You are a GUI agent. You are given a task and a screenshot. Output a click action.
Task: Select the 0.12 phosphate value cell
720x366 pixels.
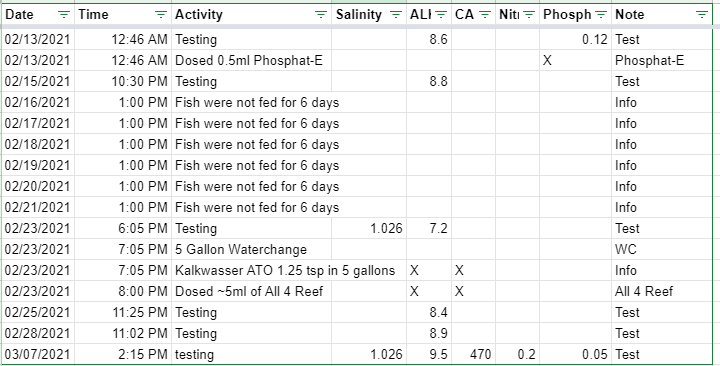(576, 39)
